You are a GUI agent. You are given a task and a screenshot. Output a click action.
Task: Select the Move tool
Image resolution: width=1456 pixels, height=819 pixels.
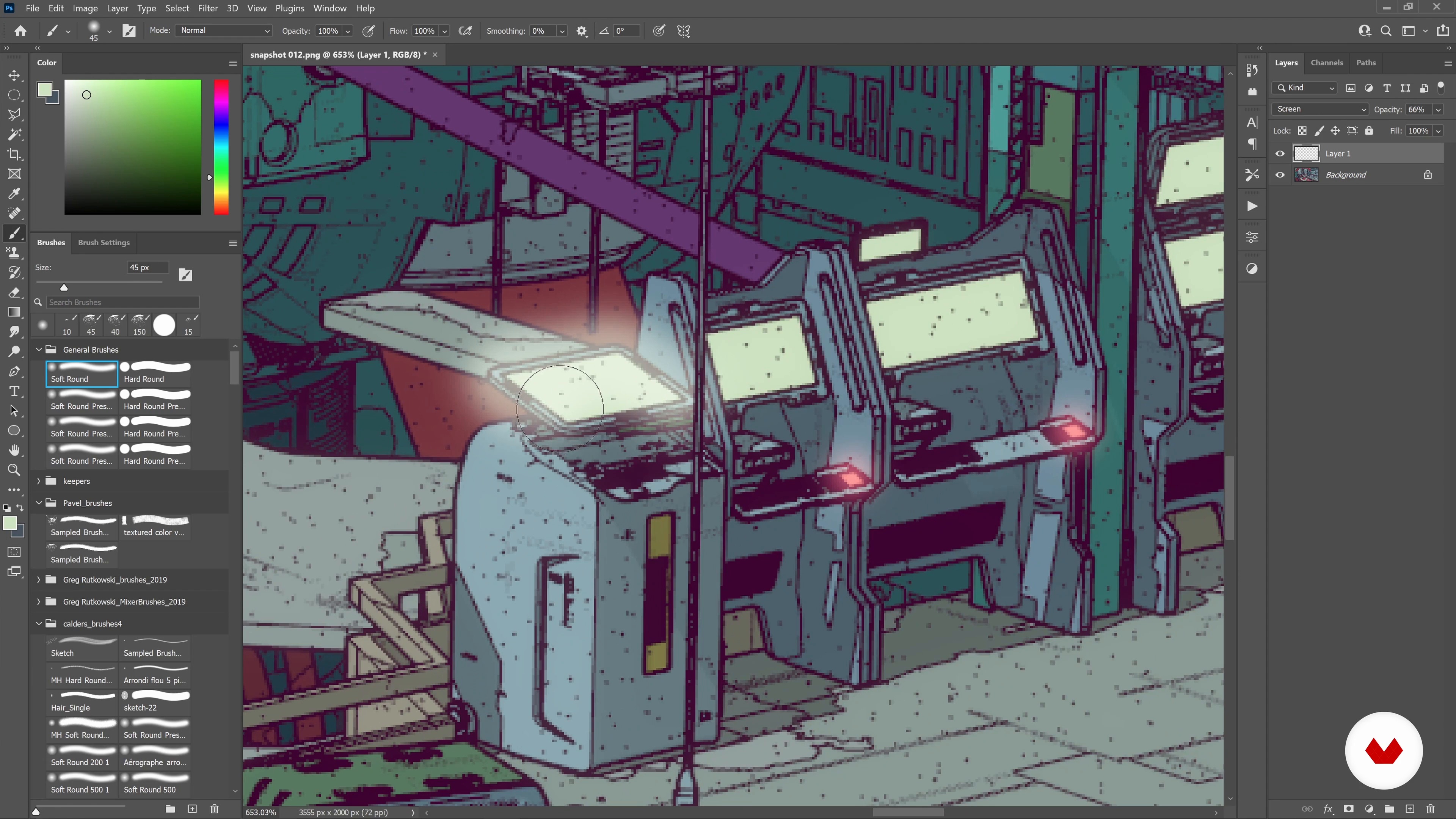click(x=15, y=75)
